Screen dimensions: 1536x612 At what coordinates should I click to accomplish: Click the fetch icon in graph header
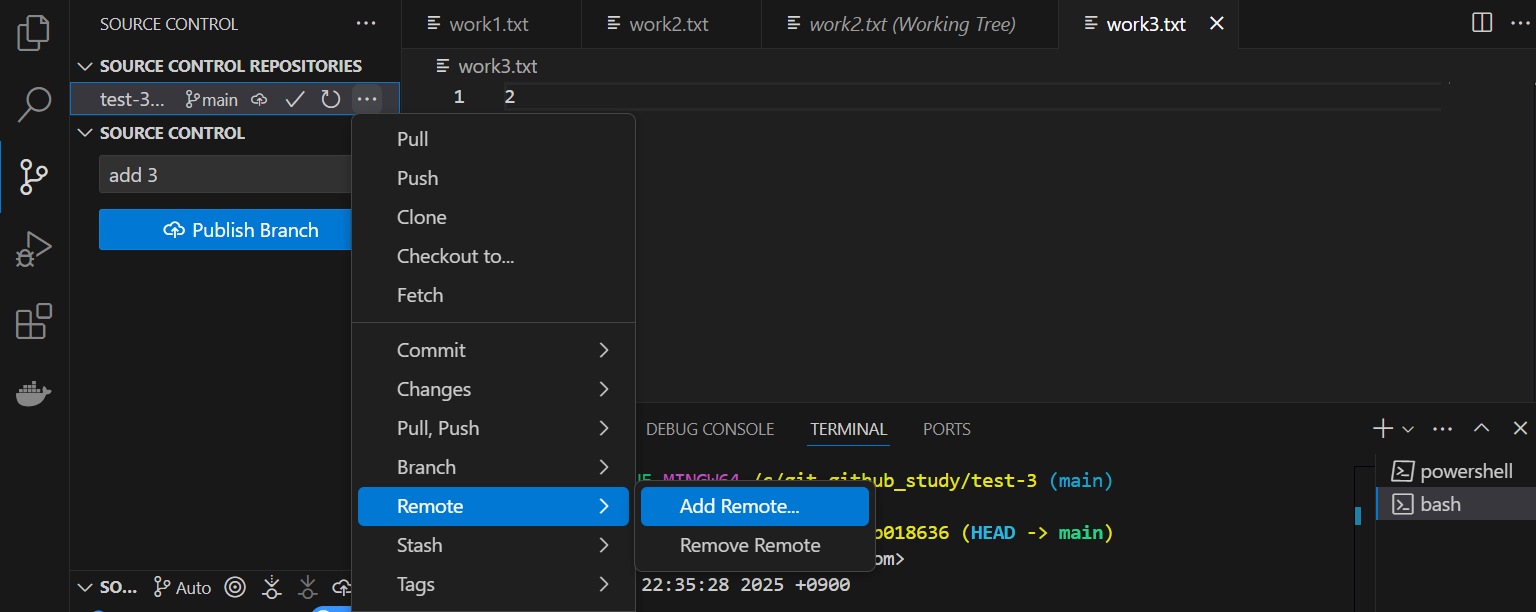click(271, 587)
